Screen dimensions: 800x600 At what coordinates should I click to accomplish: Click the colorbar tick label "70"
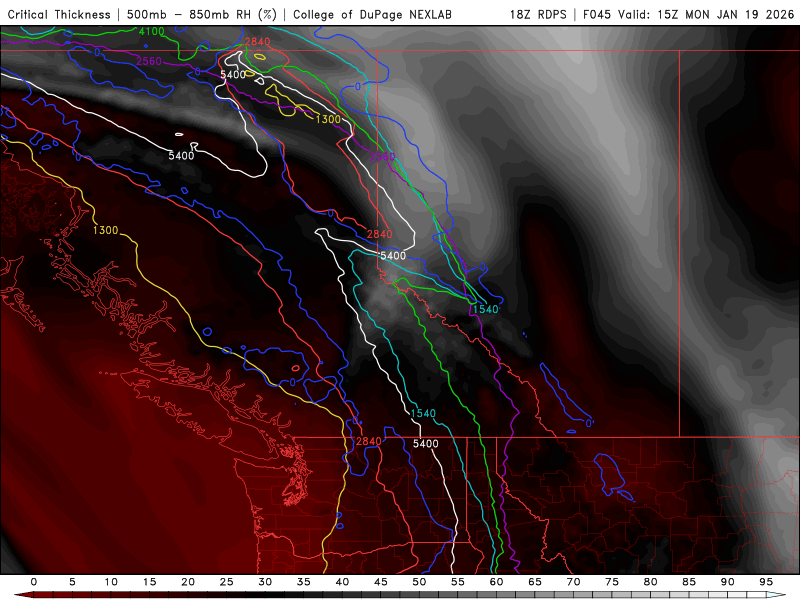pos(573,582)
